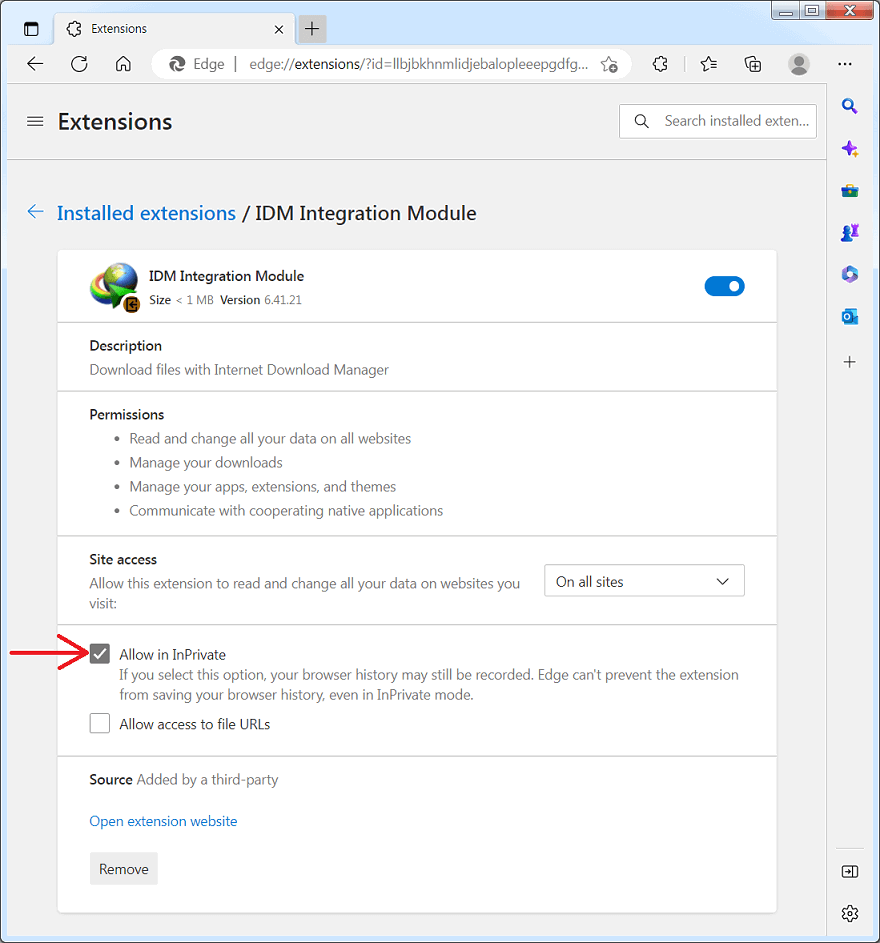This screenshot has width=880, height=943.
Task: Click the back arrow beside Installed extensions
Action: pyautogui.click(x=35, y=212)
